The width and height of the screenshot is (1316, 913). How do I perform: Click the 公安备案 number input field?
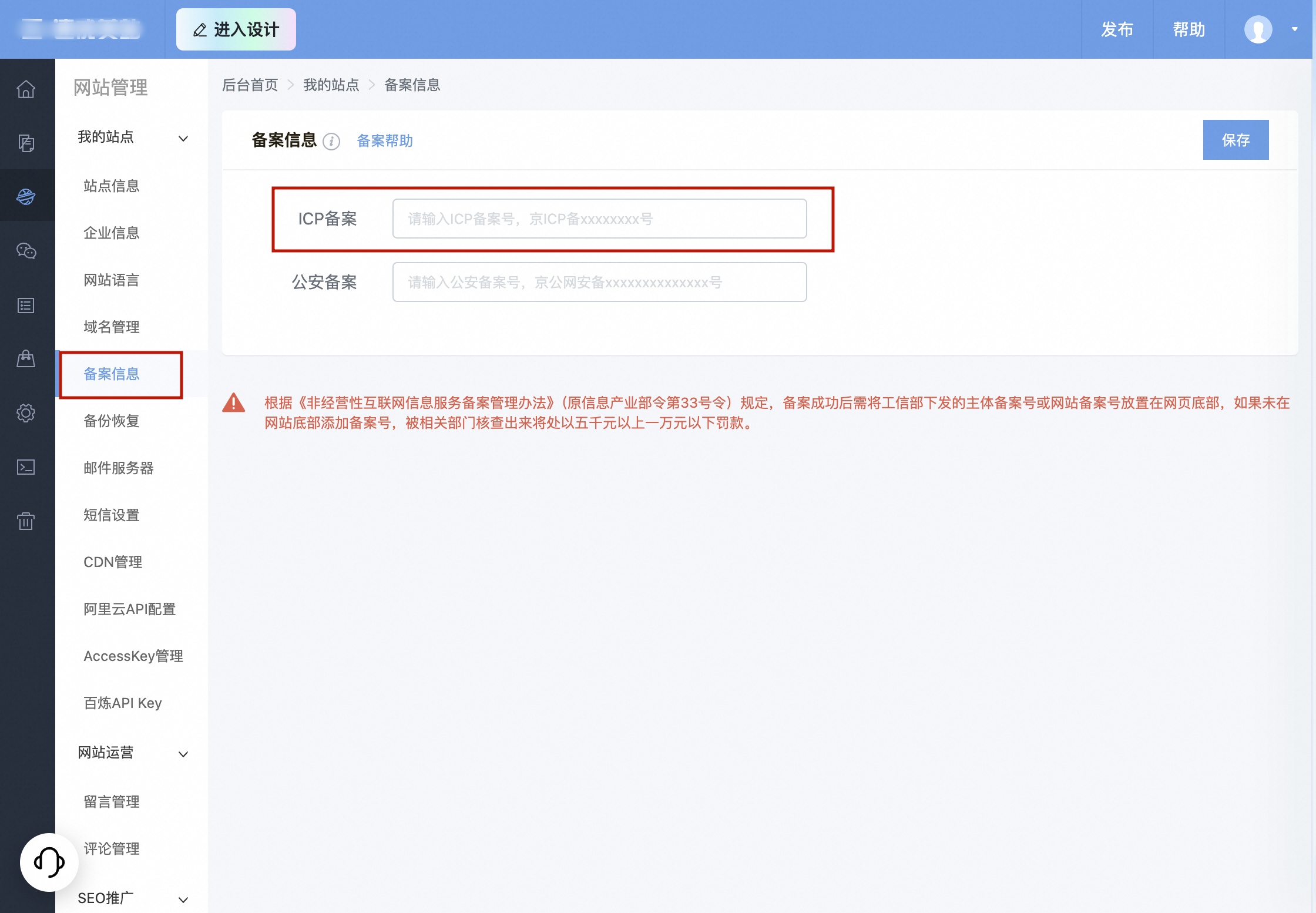click(x=599, y=282)
